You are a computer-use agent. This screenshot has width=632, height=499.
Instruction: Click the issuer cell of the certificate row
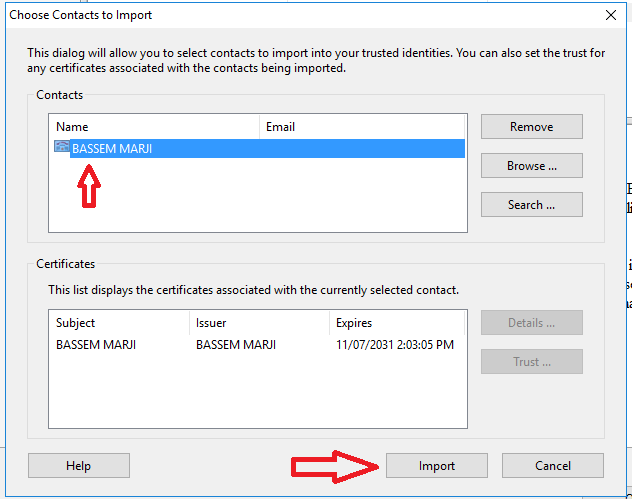point(236,345)
